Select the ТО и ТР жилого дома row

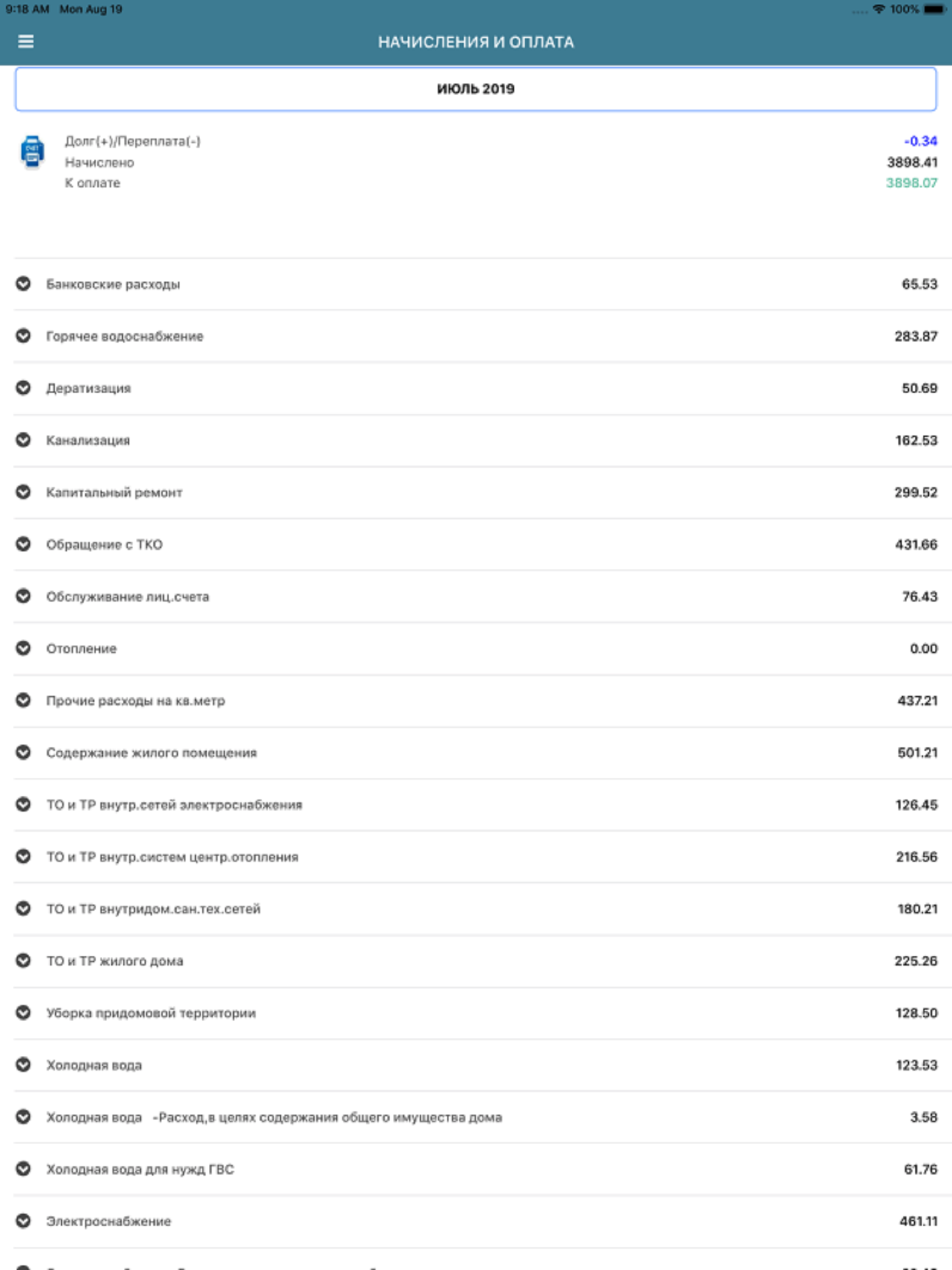(x=476, y=961)
